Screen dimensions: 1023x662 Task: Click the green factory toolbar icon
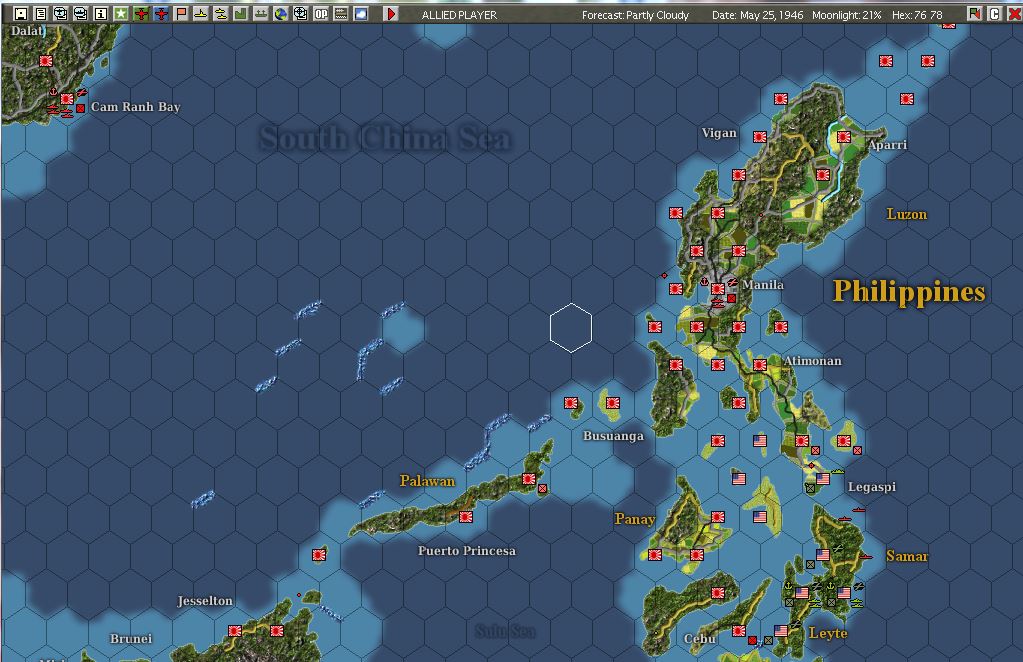pos(241,14)
